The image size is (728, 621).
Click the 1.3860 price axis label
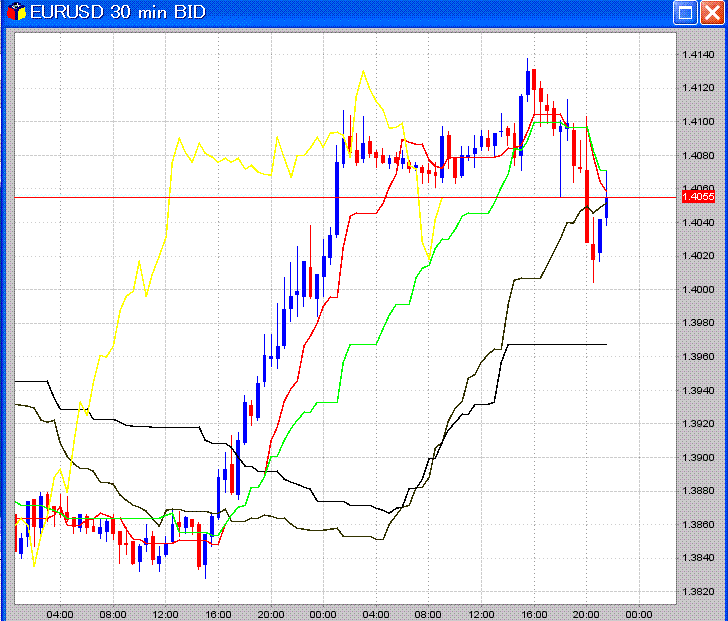698,525
